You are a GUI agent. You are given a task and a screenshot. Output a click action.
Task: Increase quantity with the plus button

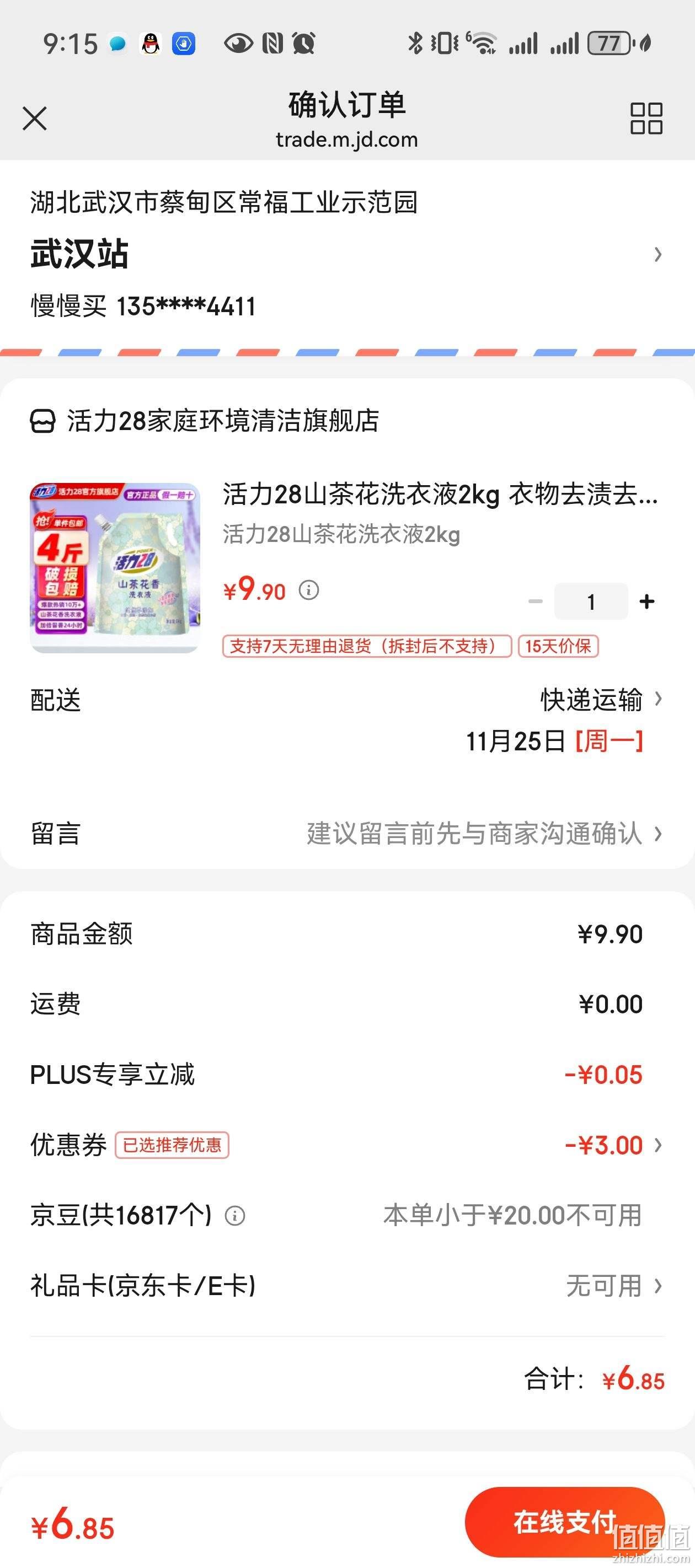pyautogui.click(x=647, y=602)
